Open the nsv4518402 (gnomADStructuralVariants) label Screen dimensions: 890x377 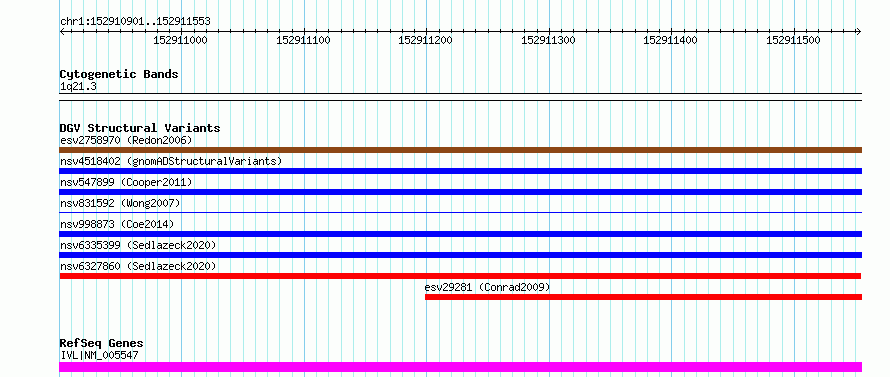[171, 161]
